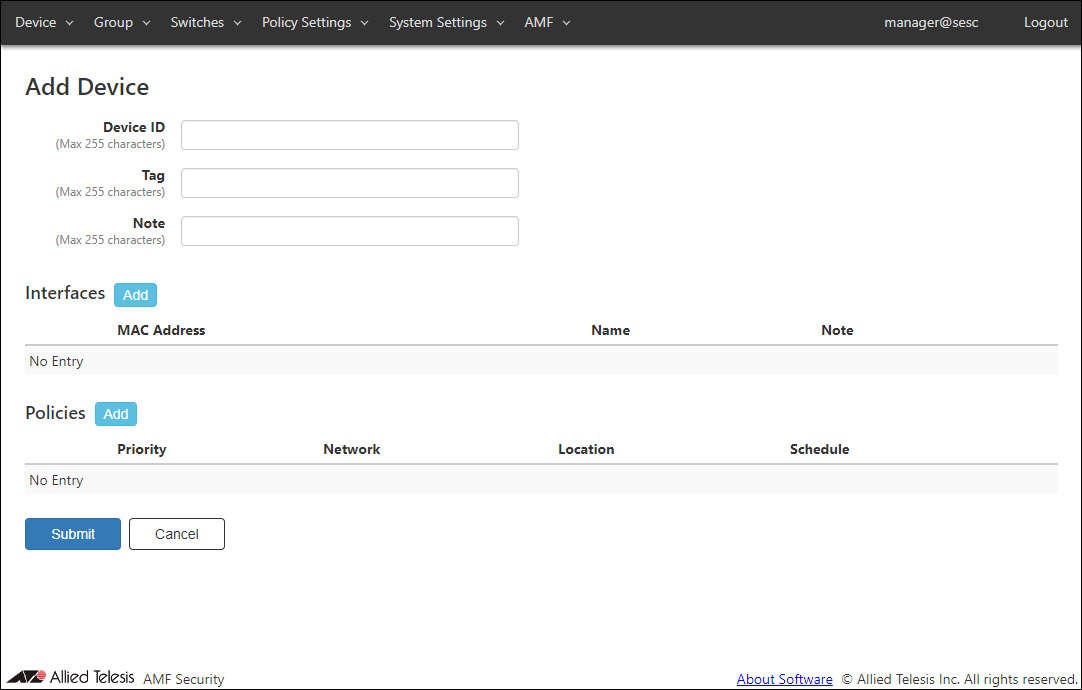Click the Priority column header
Viewport: 1082px width, 690px height.
point(141,449)
